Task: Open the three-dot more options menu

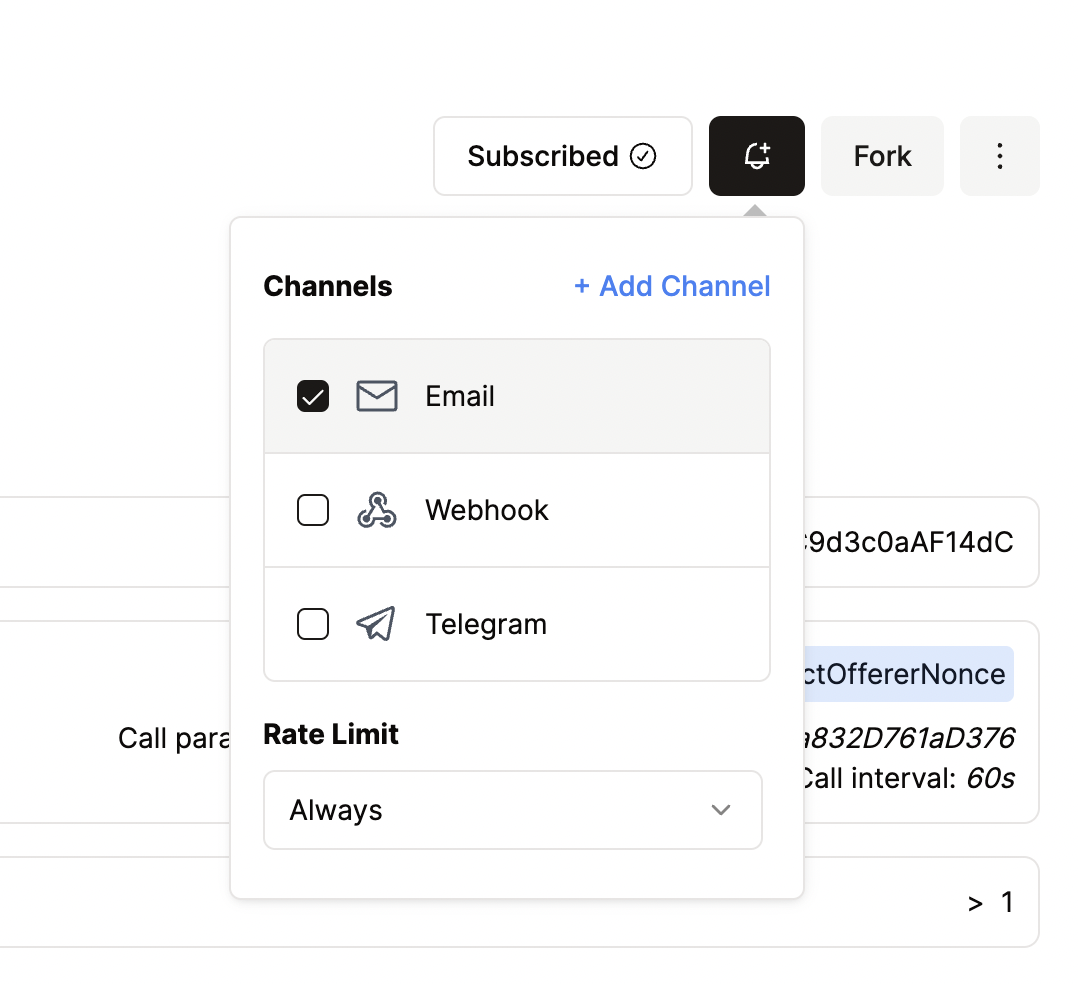Action: click(999, 156)
